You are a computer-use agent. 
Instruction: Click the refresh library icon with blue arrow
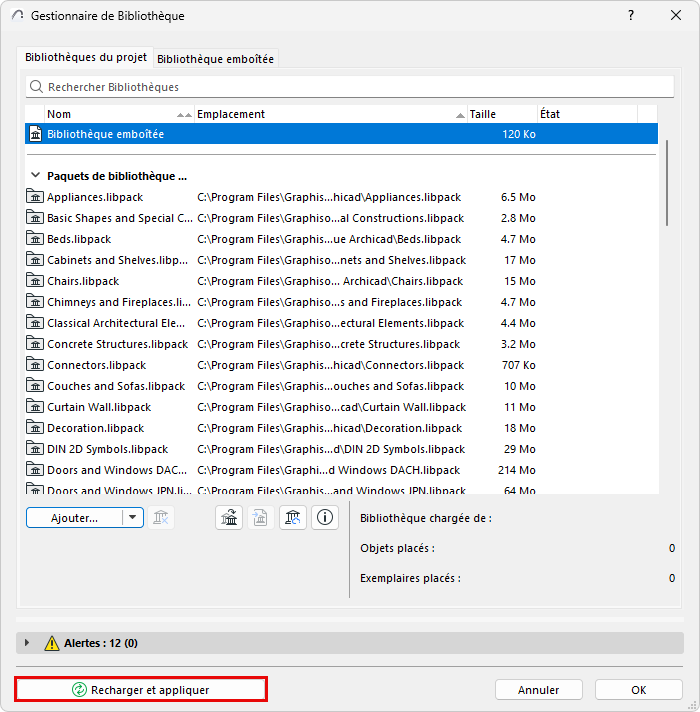coord(293,517)
